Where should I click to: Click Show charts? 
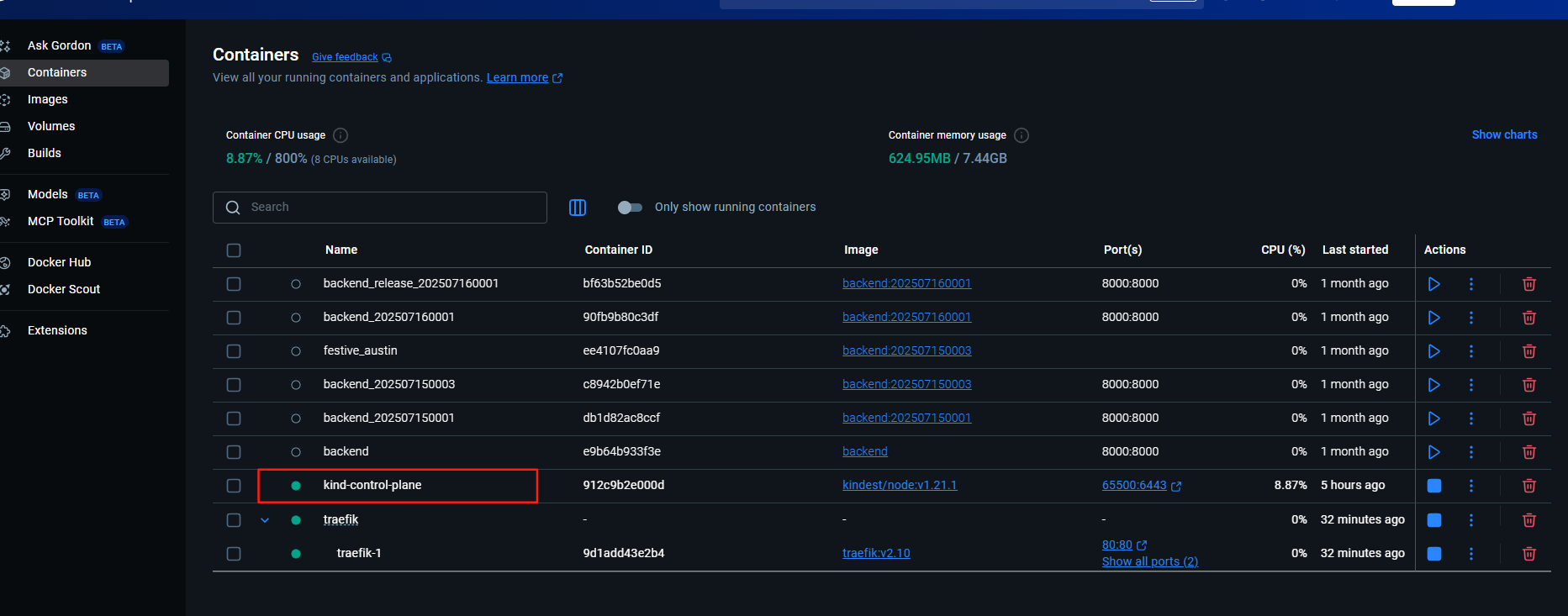[x=1504, y=134]
